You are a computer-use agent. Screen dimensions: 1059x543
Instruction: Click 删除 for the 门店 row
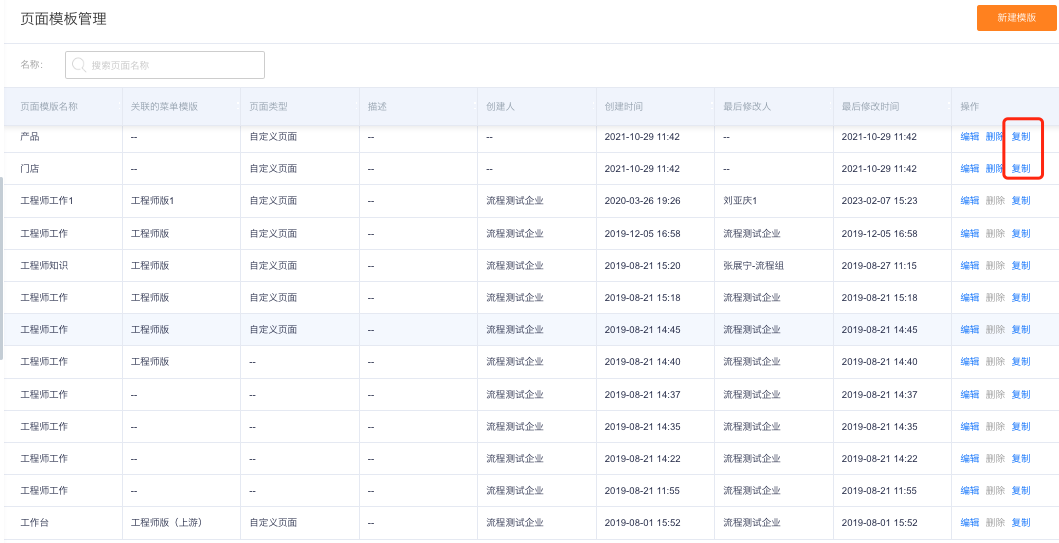point(995,168)
